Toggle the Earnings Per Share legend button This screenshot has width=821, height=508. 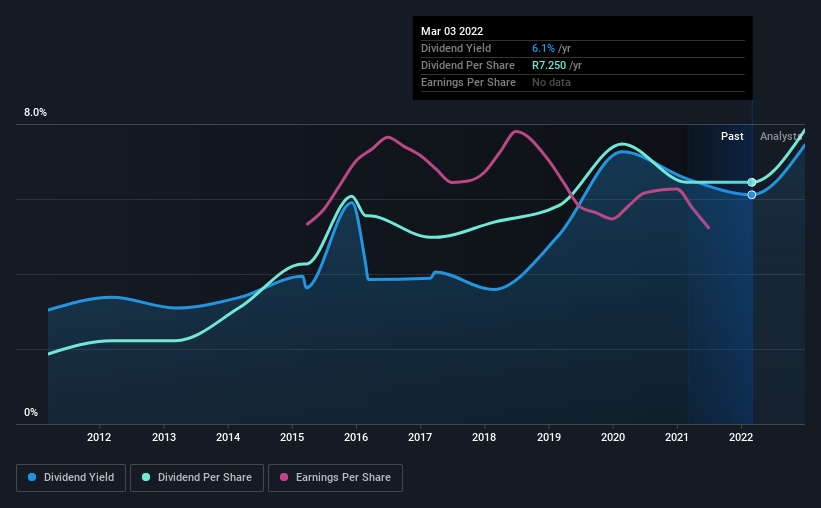[335, 478]
